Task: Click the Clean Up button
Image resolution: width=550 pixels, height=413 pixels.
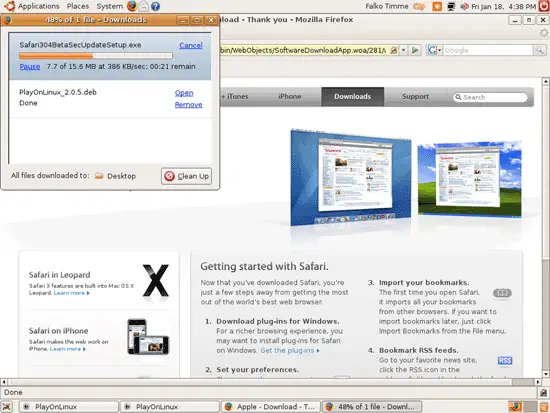Action: (x=187, y=176)
